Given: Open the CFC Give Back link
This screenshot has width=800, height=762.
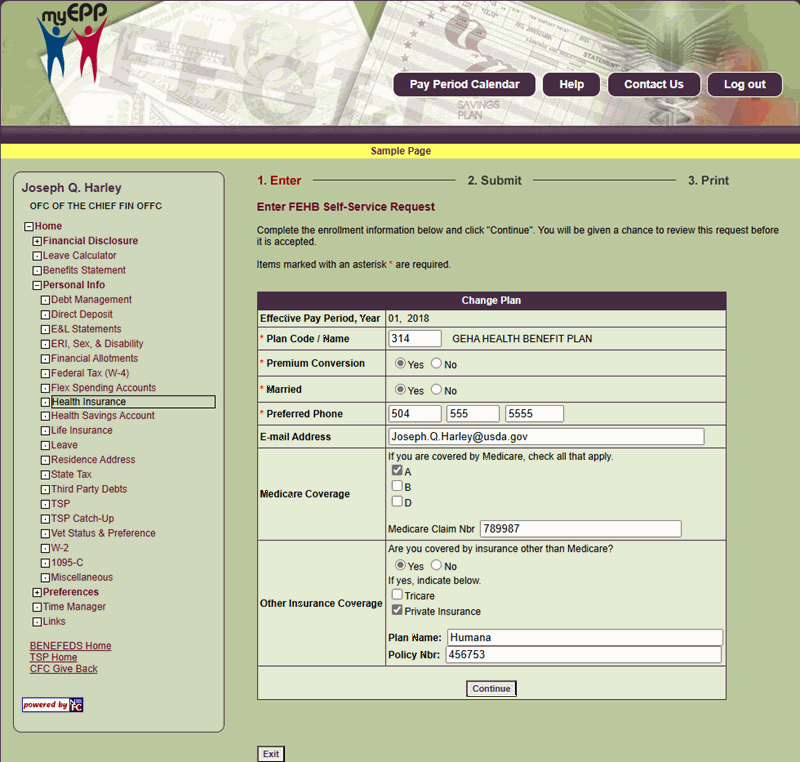Looking at the screenshot, I should pyautogui.click(x=64, y=669).
